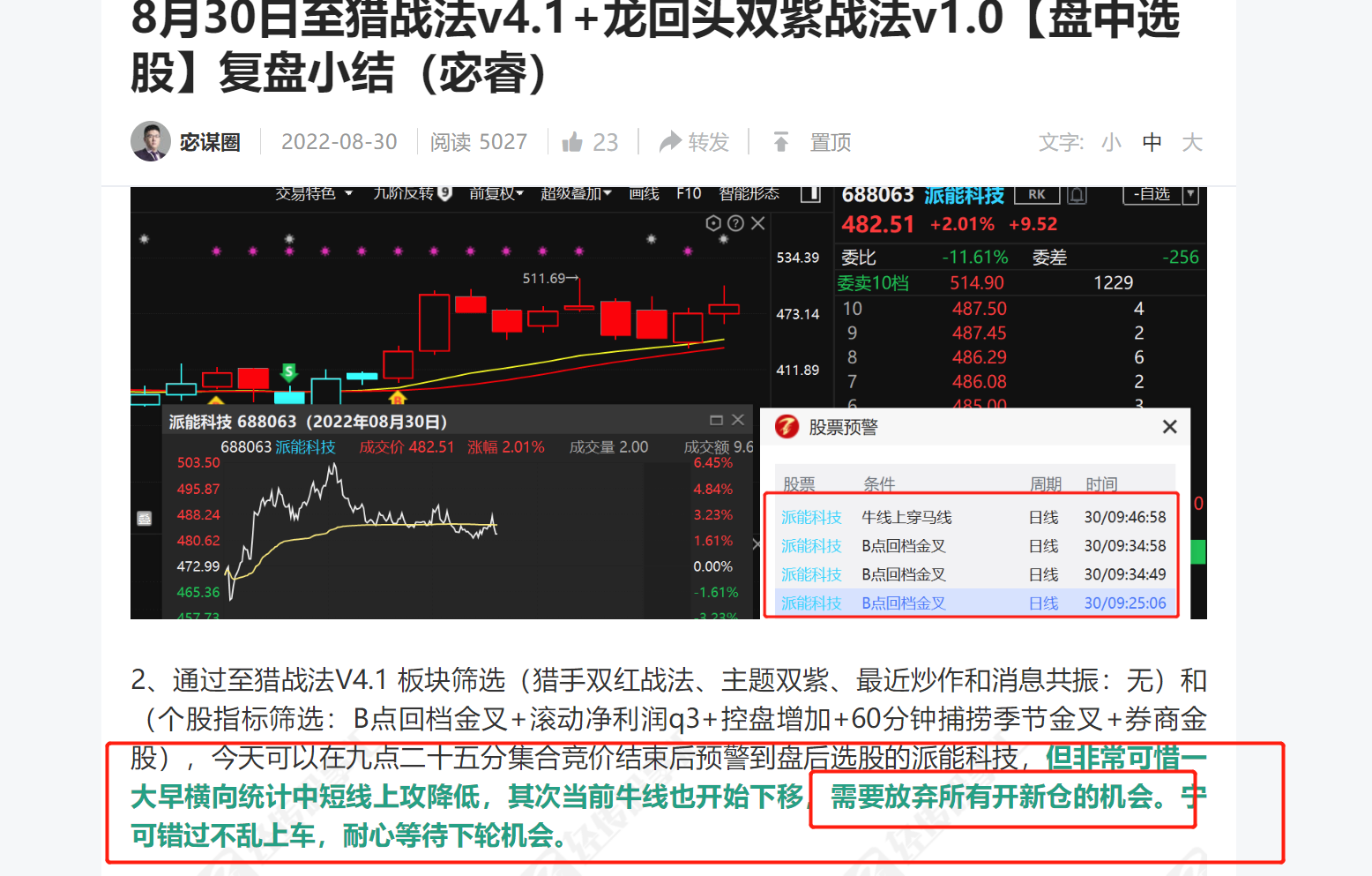This screenshot has width=1372, height=876.
Task: Click the 委卖10档 label
Action: pyautogui.click(x=872, y=282)
